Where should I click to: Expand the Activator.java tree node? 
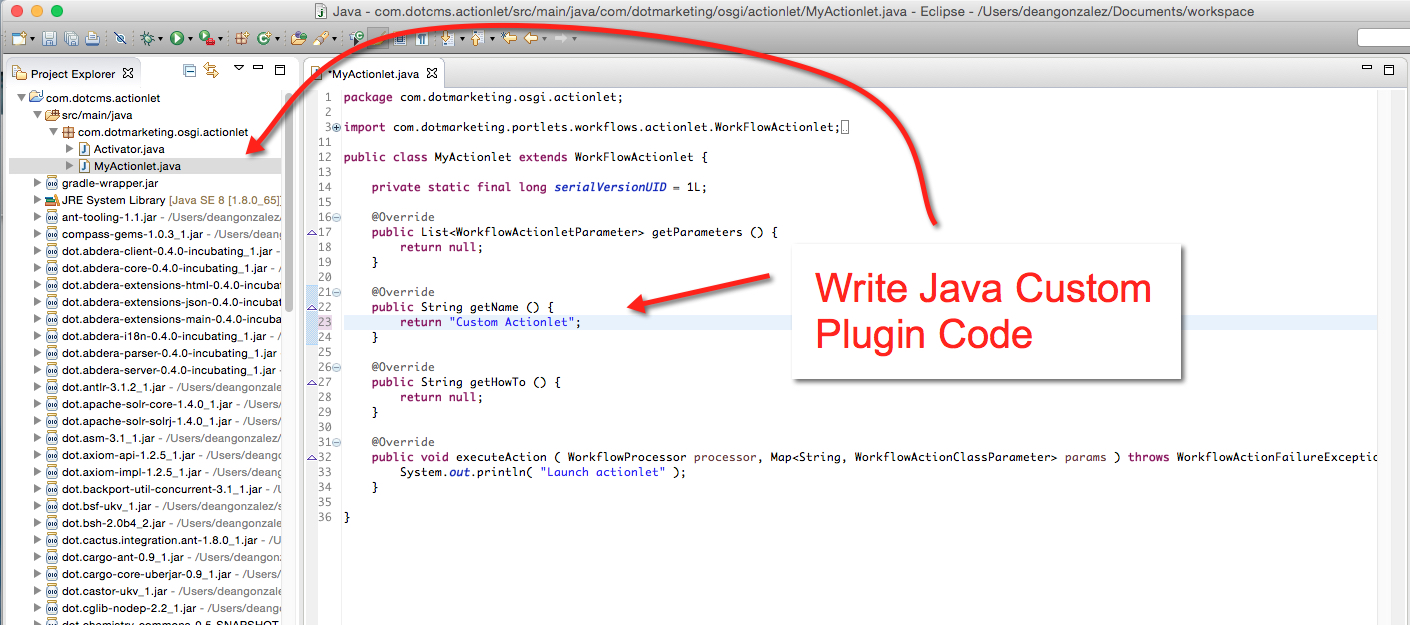(70, 149)
